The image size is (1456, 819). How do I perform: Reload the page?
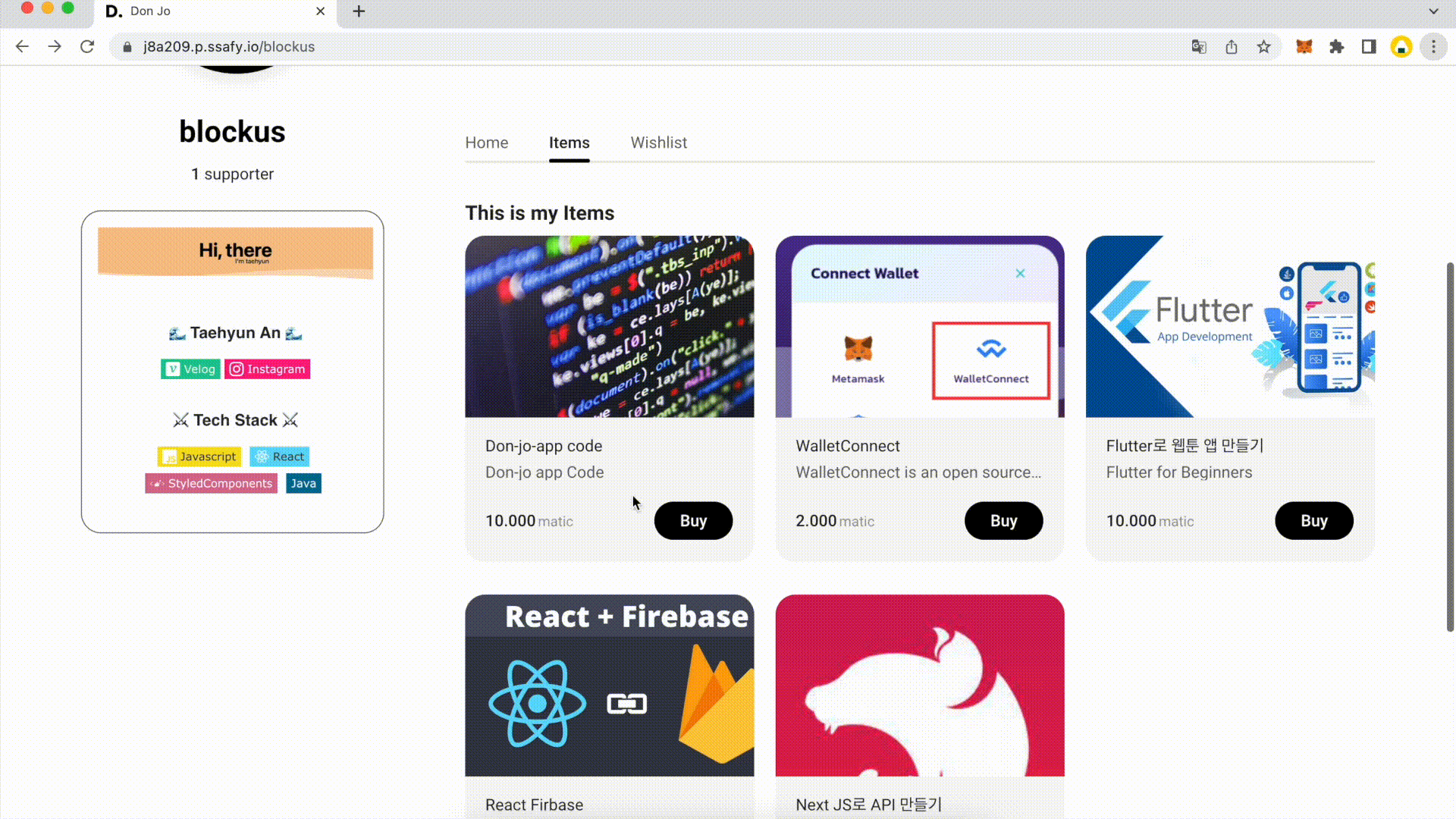87,47
